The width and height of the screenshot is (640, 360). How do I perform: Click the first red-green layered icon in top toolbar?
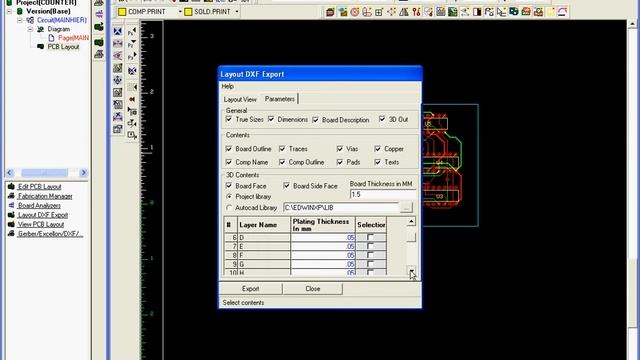coord(330,12)
